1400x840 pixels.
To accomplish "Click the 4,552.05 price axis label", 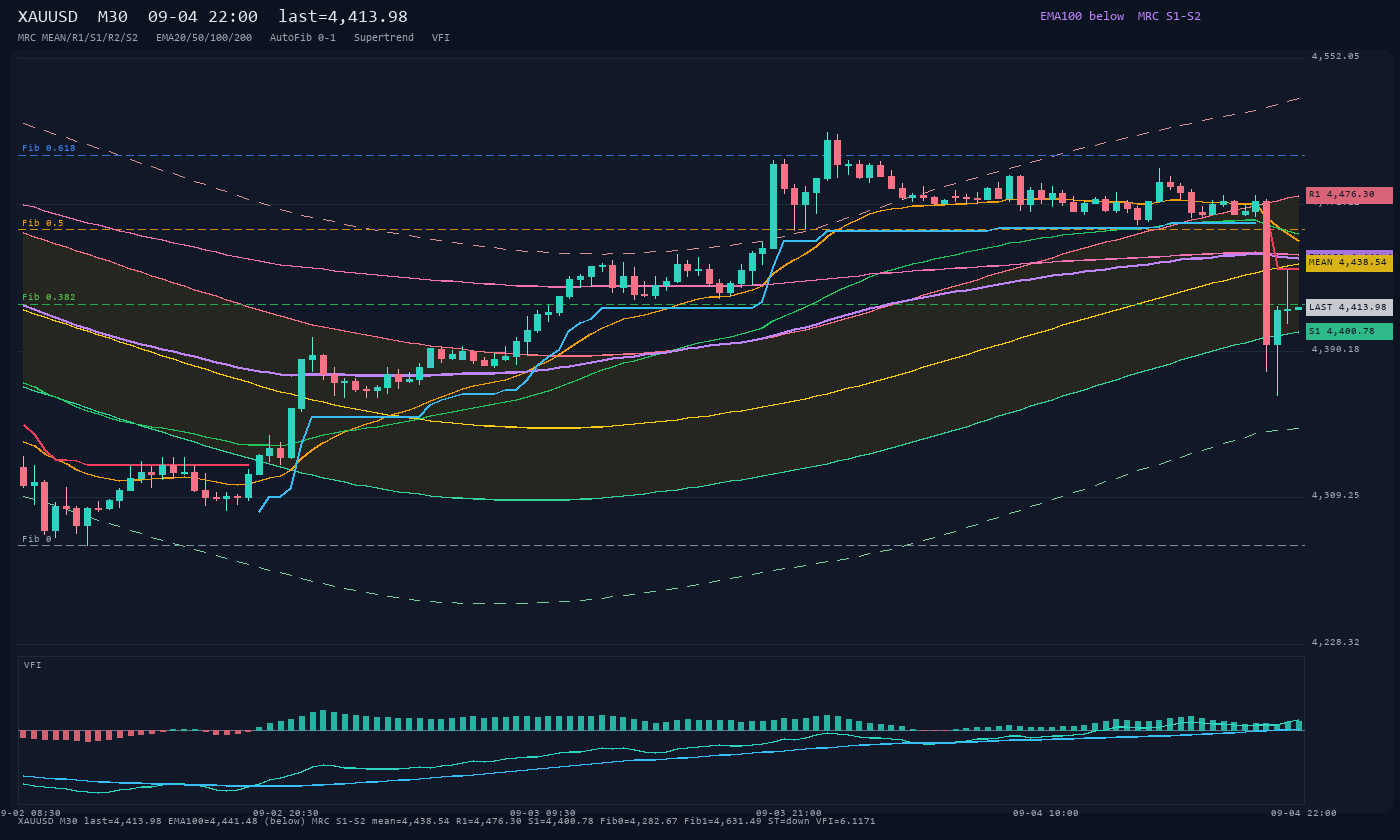I will coord(1336,56).
